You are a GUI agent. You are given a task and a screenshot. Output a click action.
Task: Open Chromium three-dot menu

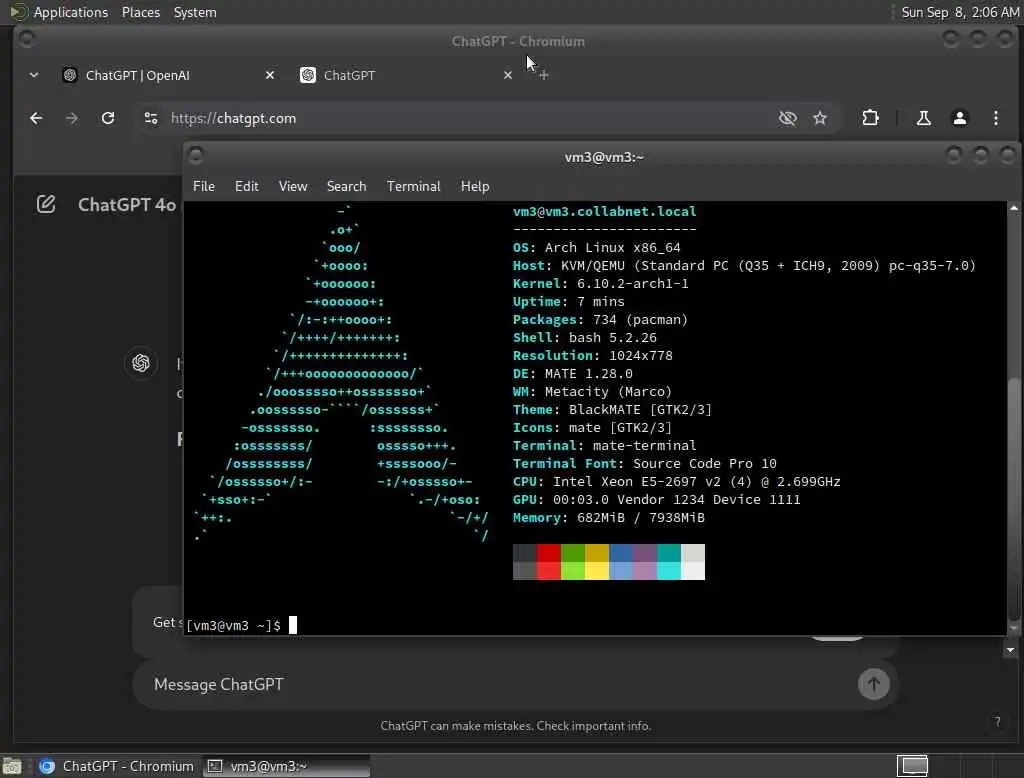click(x=995, y=118)
